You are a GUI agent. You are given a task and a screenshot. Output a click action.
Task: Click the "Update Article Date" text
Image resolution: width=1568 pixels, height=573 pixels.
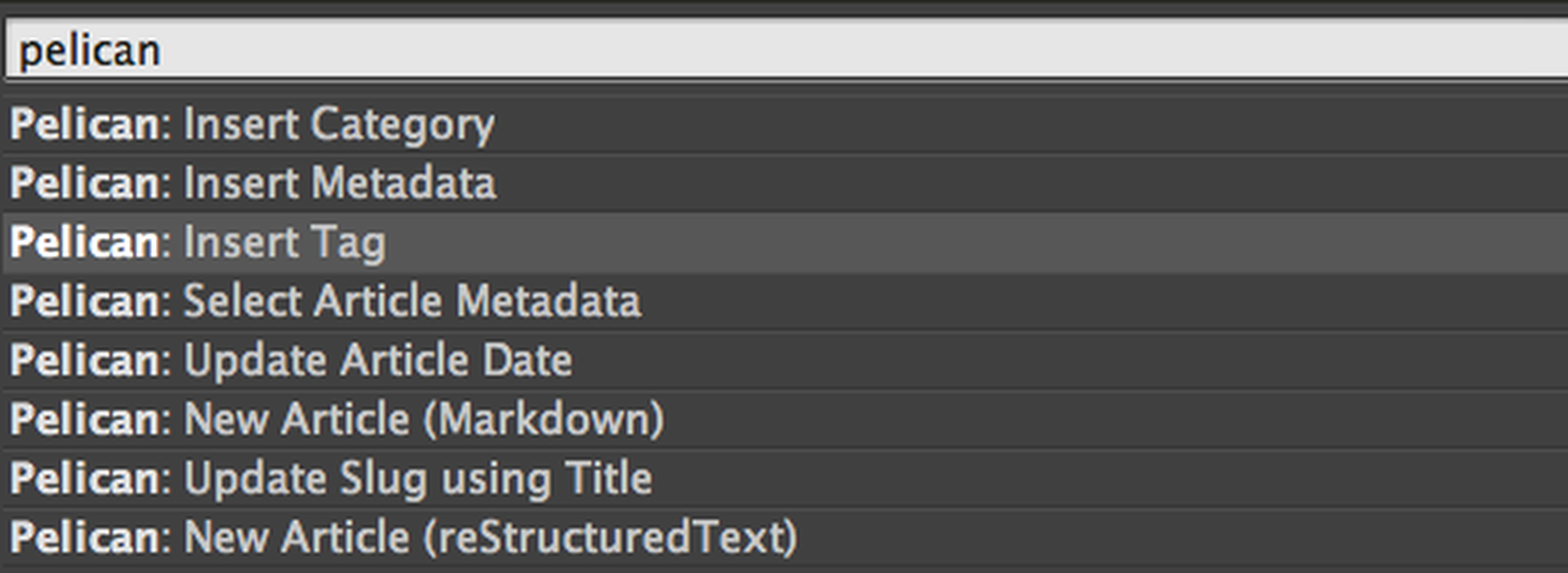click(x=377, y=360)
